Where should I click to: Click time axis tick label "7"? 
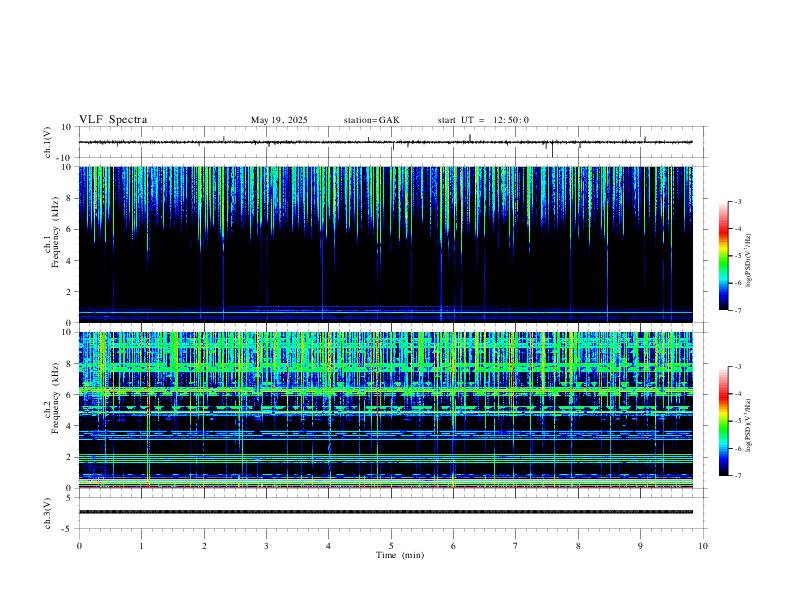tap(516, 546)
